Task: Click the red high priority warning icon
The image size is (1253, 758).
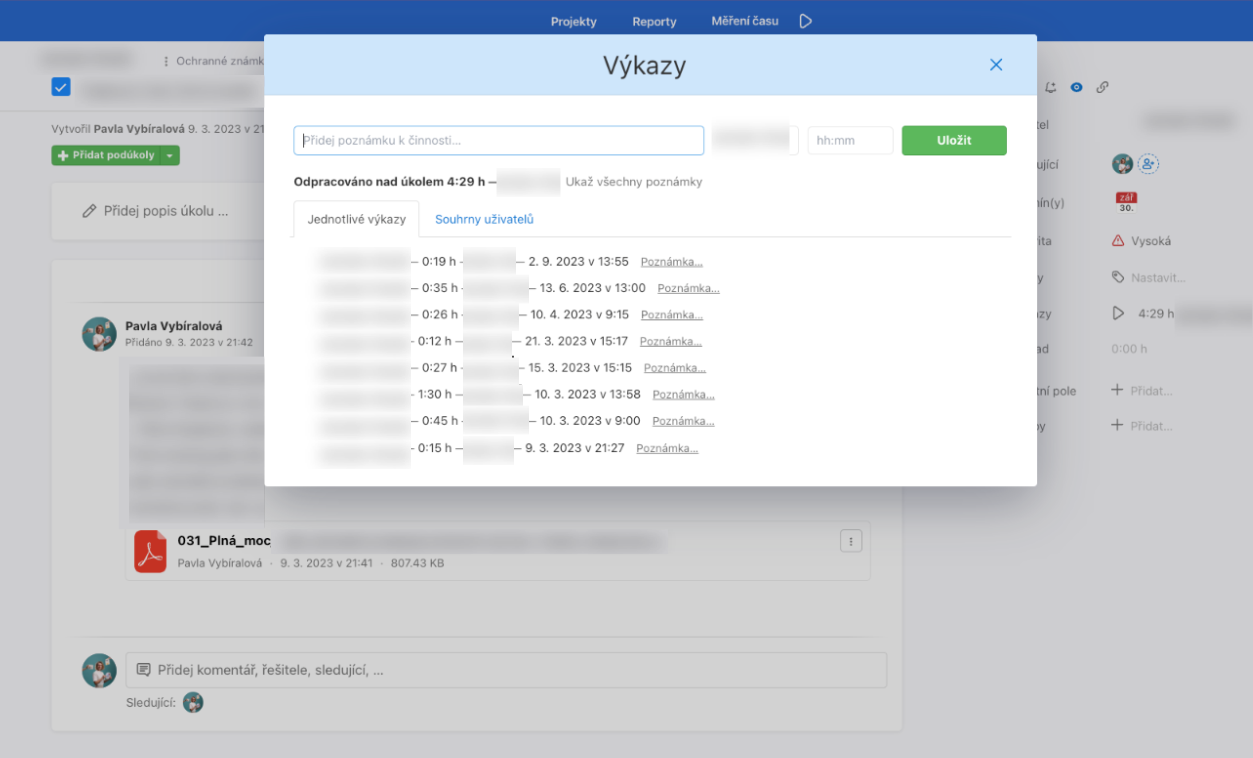Action: 1117,241
